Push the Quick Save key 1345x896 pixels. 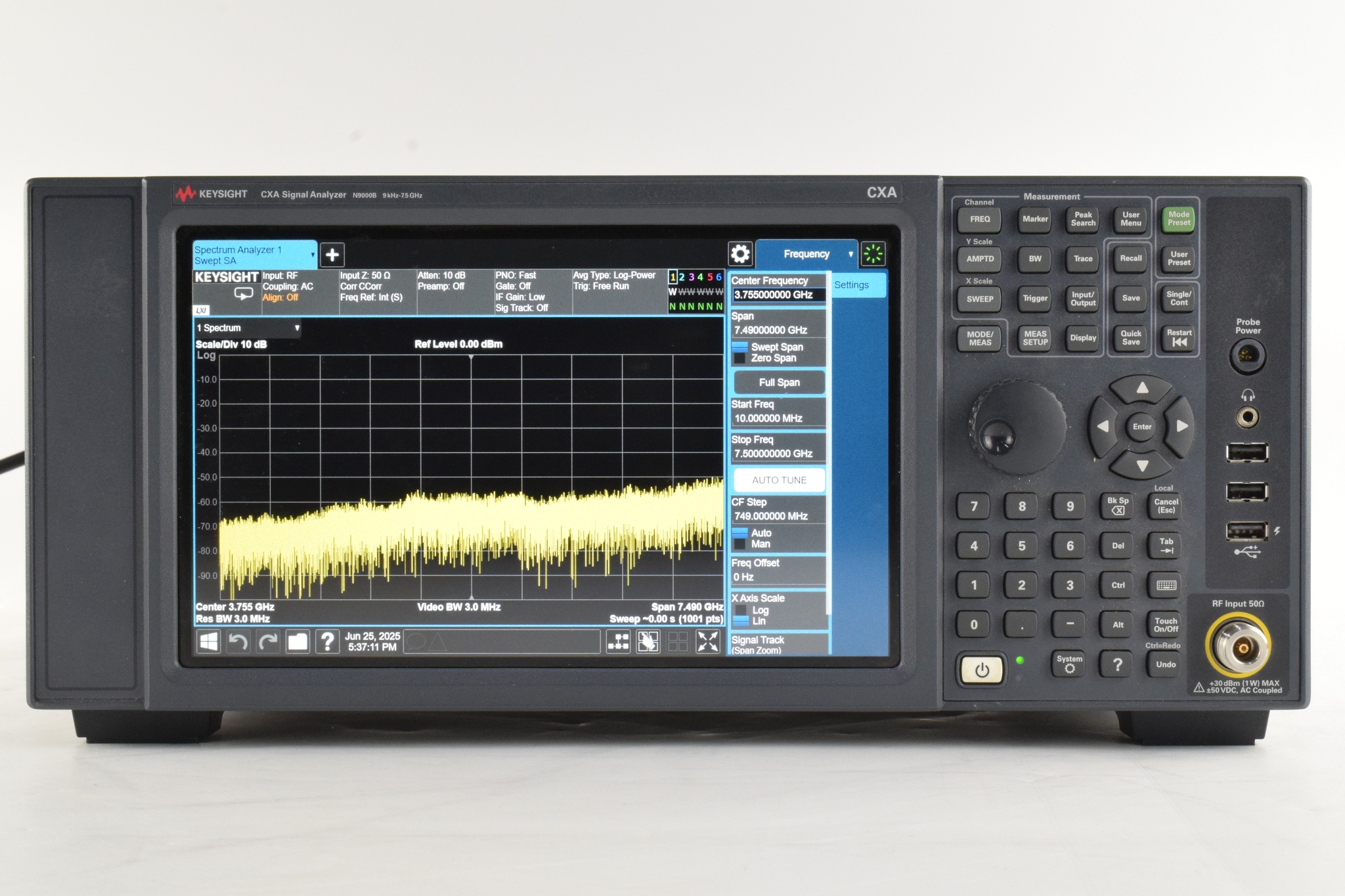click(x=1130, y=337)
